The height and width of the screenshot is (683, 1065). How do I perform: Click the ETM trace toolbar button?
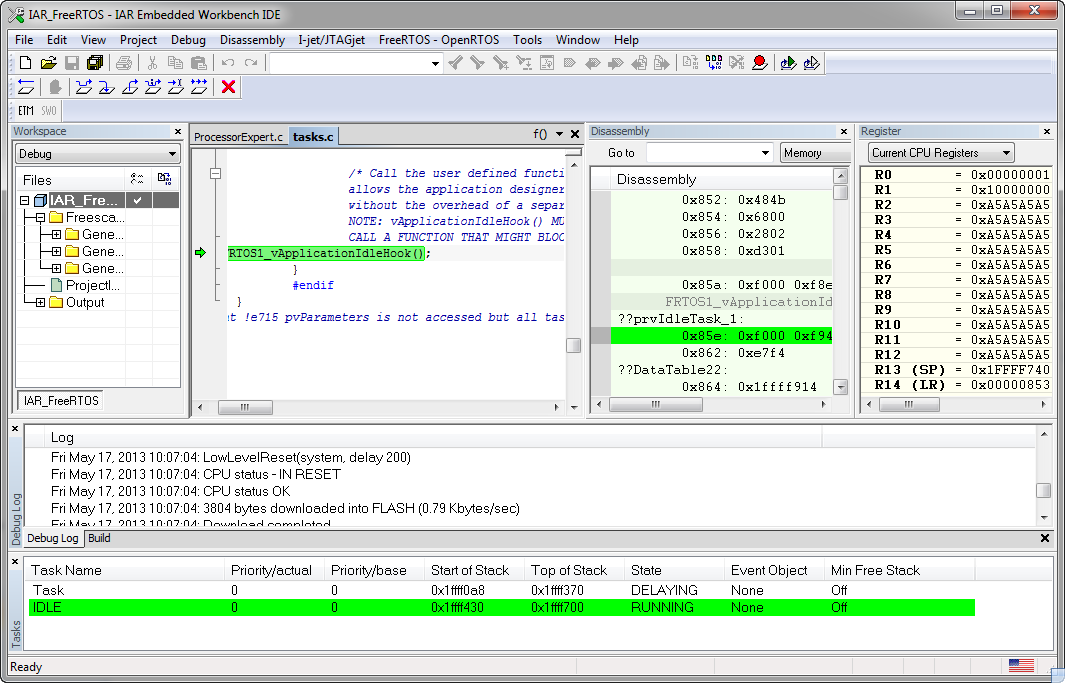tap(26, 111)
